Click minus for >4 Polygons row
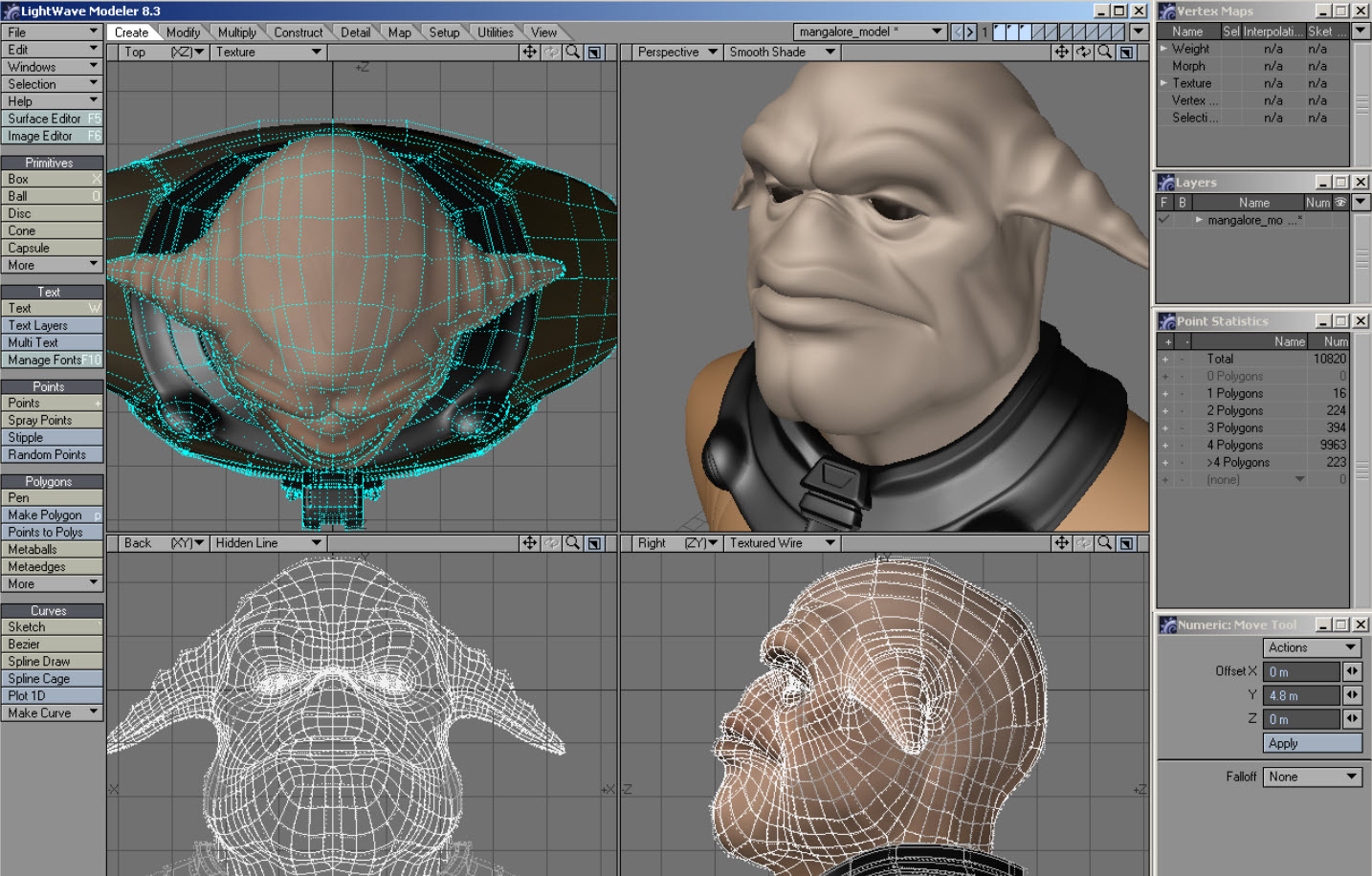 tap(1182, 462)
